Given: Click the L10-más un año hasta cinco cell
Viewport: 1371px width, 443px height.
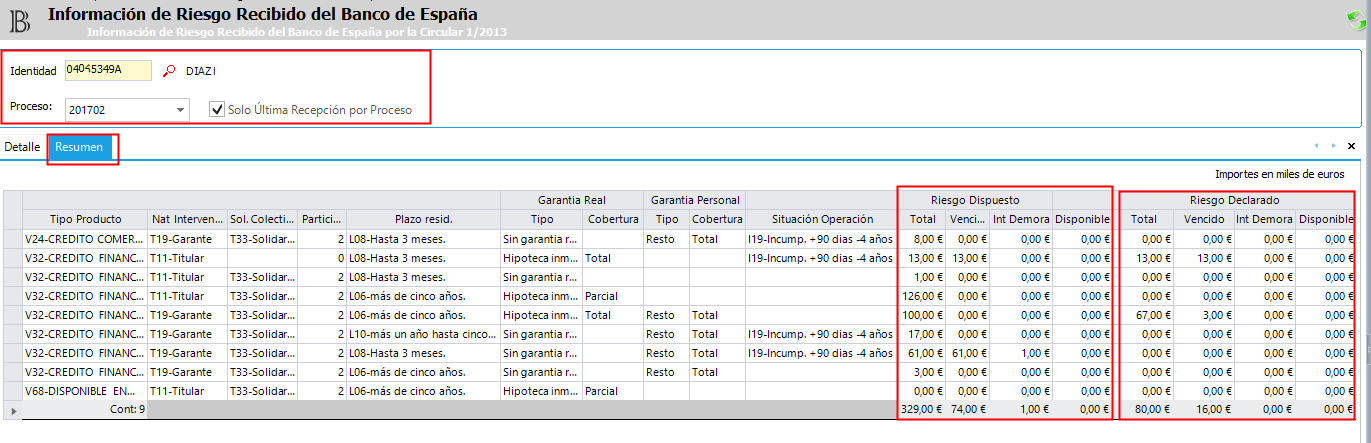Looking at the screenshot, I should [x=423, y=334].
